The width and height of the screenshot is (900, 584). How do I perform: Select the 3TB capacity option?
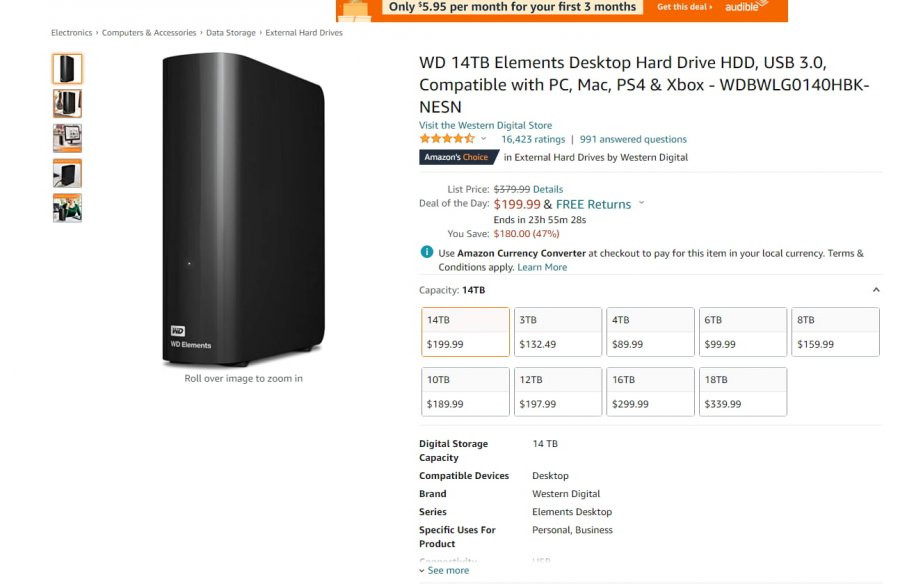pos(558,332)
